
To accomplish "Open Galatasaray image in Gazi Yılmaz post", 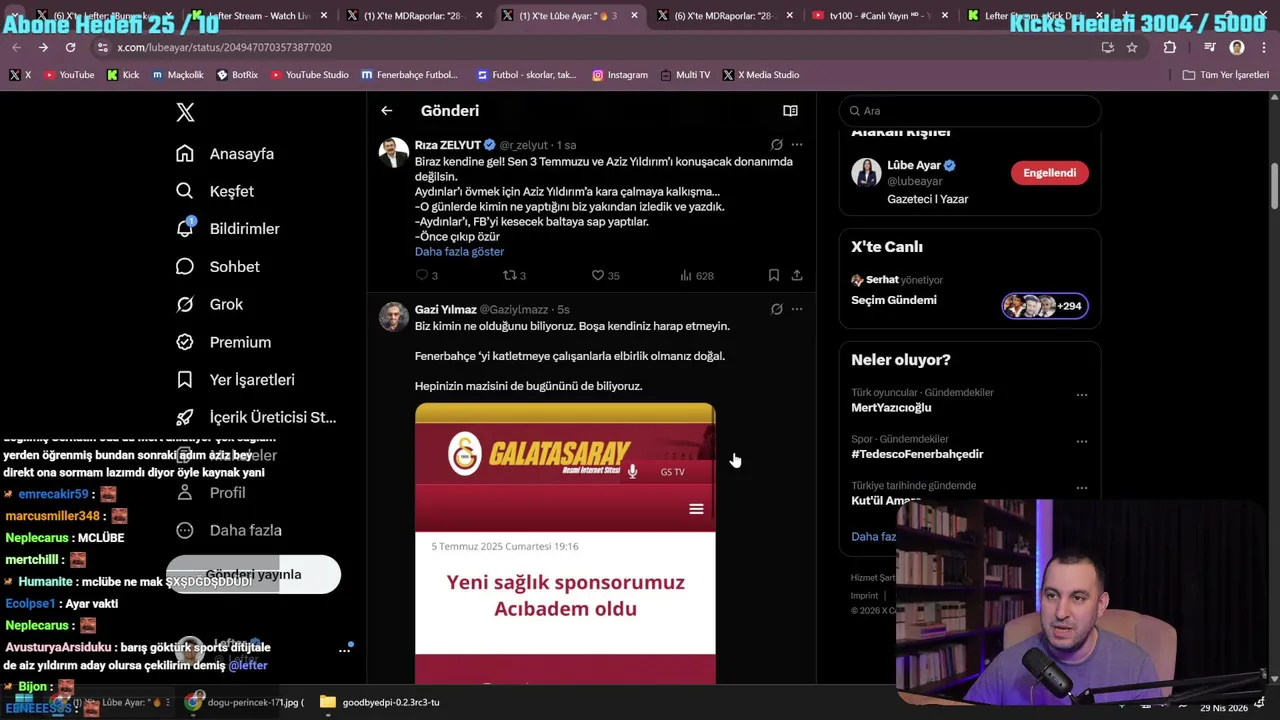I will tap(565, 543).
